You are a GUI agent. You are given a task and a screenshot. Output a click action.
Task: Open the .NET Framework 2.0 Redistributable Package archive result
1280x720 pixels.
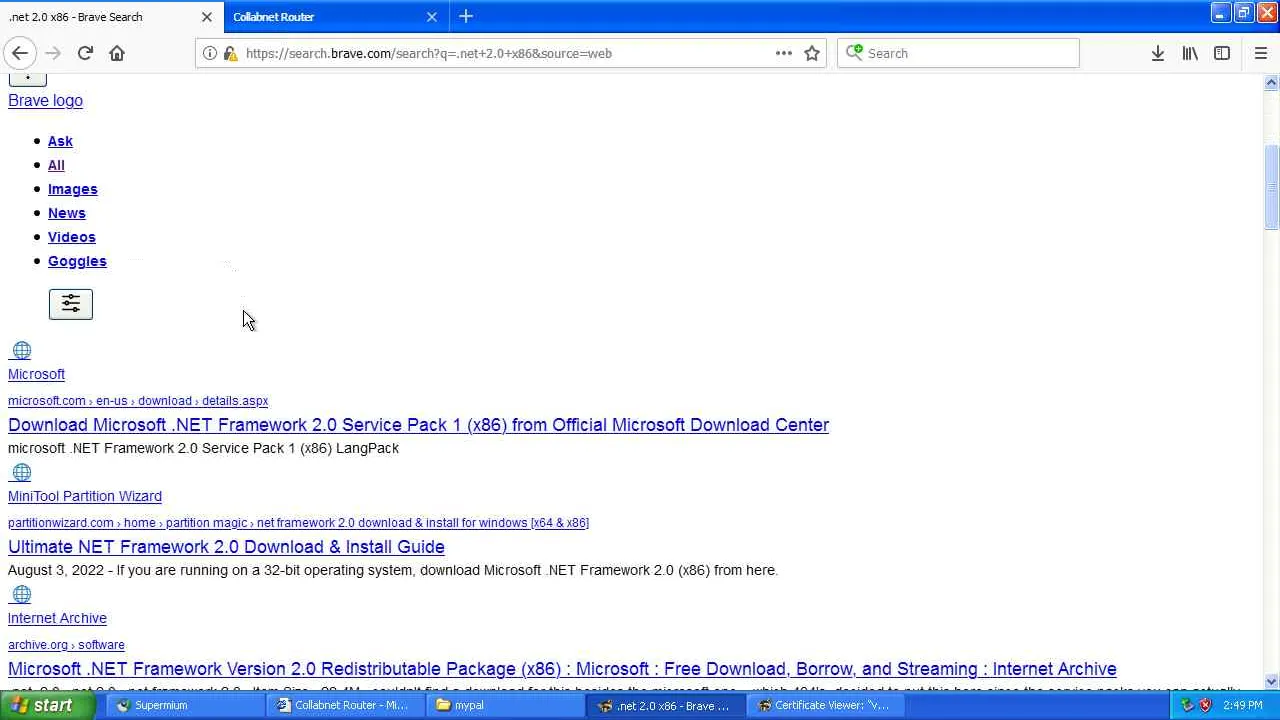point(562,669)
